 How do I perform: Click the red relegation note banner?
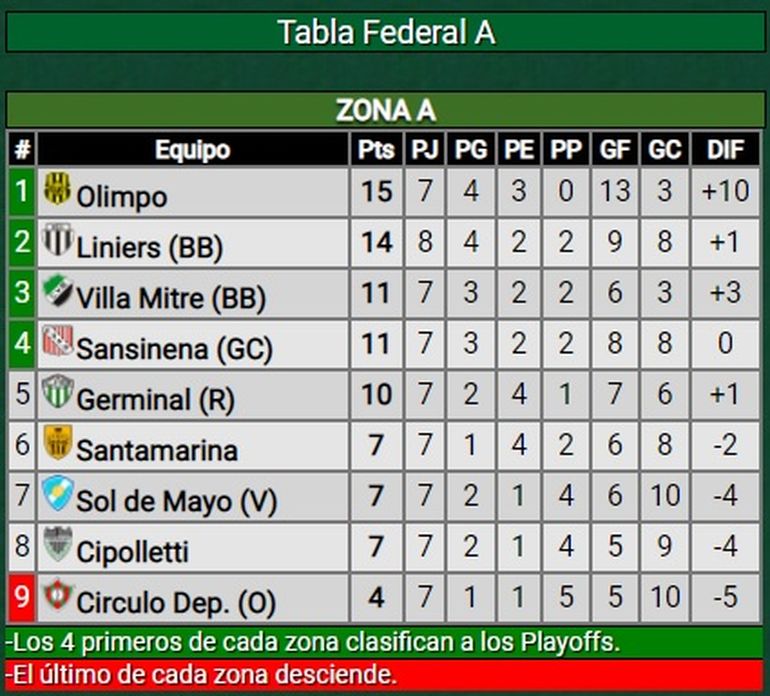(x=385, y=673)
